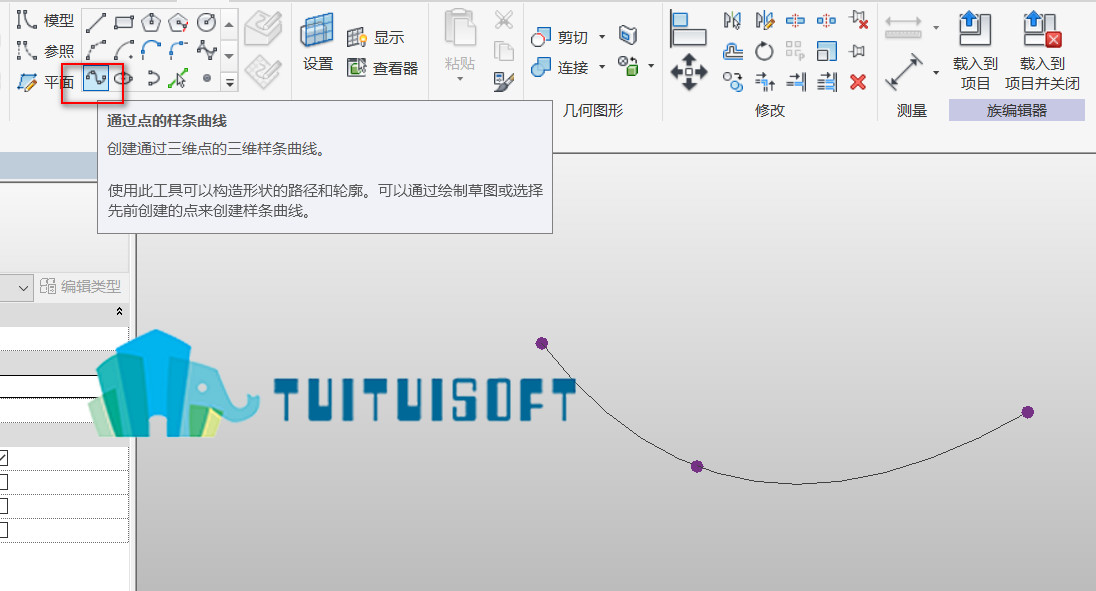Click the folded-sheet icon right of 剪切

628,35
